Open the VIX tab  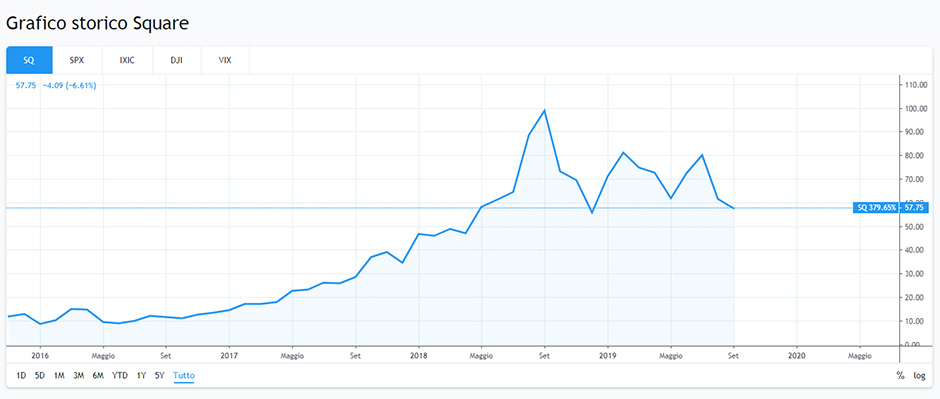(225, 60)
